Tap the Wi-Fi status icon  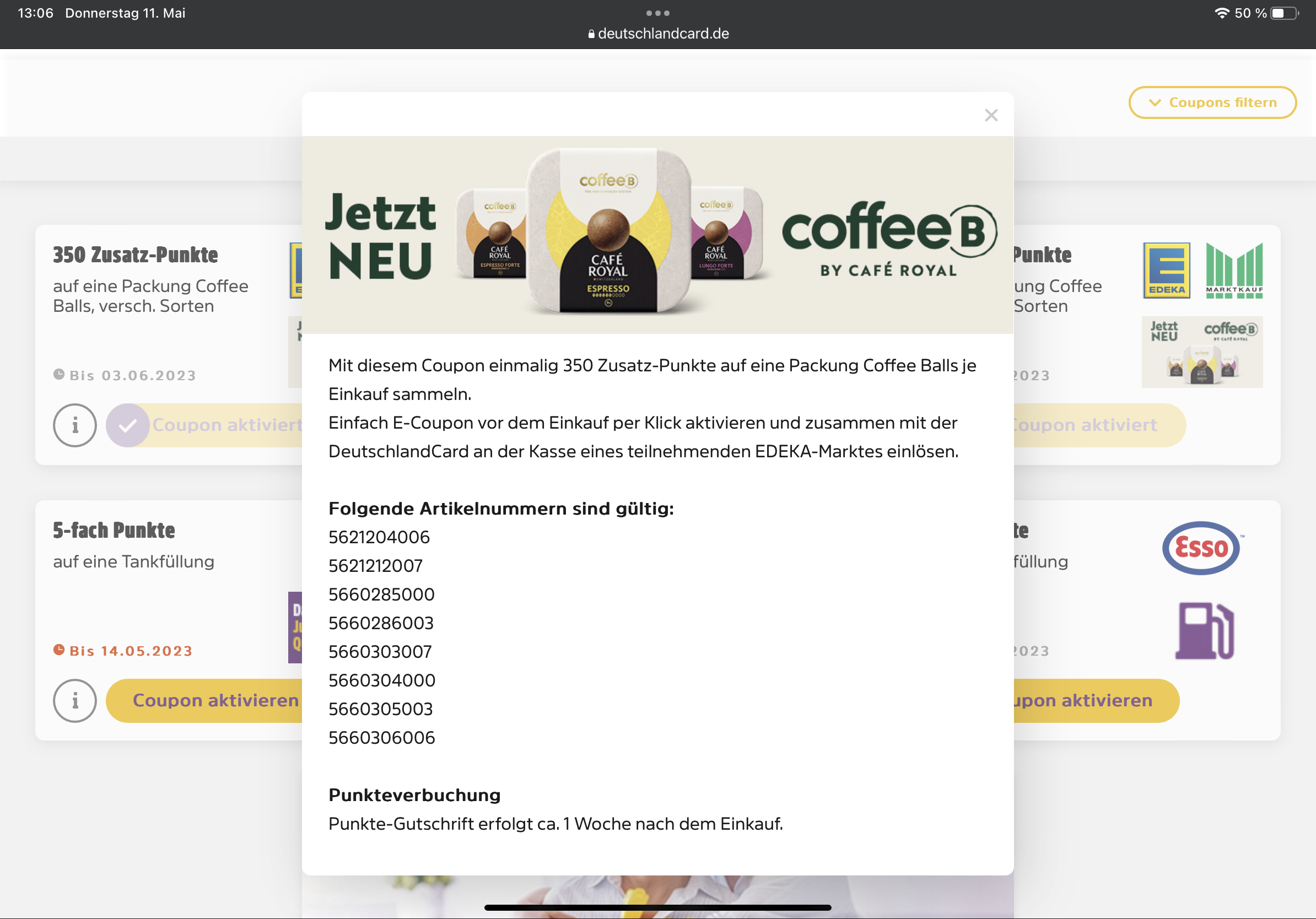pos(1221,13)
